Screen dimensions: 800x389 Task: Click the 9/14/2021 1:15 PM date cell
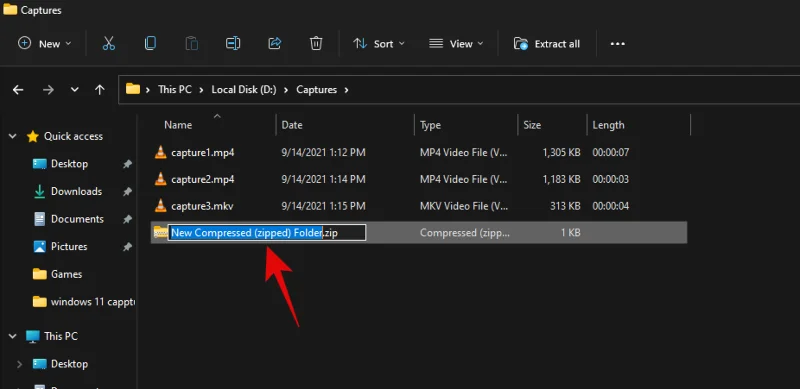(x=323, y=206)
